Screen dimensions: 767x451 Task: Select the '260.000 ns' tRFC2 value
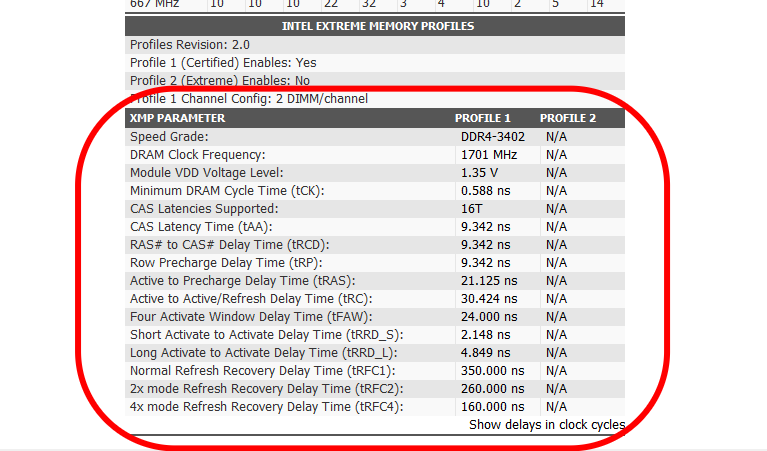pos(492,389)
